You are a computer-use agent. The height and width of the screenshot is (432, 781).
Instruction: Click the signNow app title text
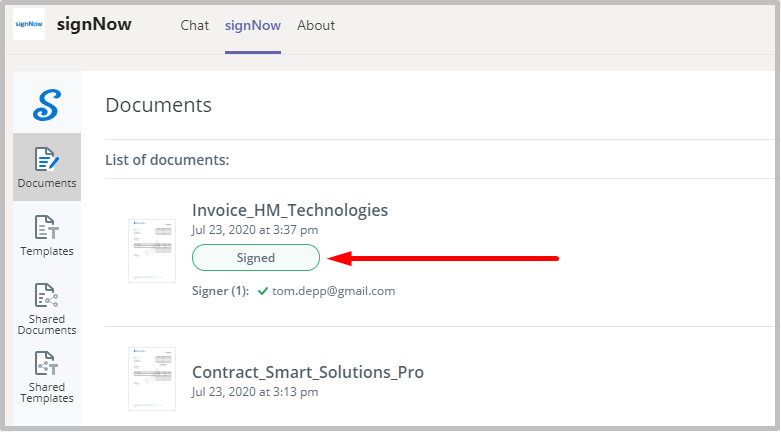(94, 24)
